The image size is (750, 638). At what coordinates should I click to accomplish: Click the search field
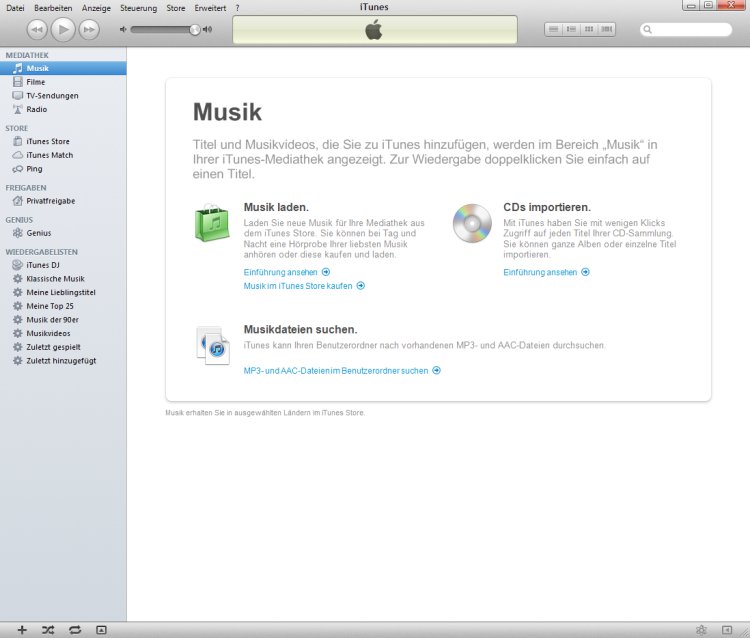tap(686, 30)
